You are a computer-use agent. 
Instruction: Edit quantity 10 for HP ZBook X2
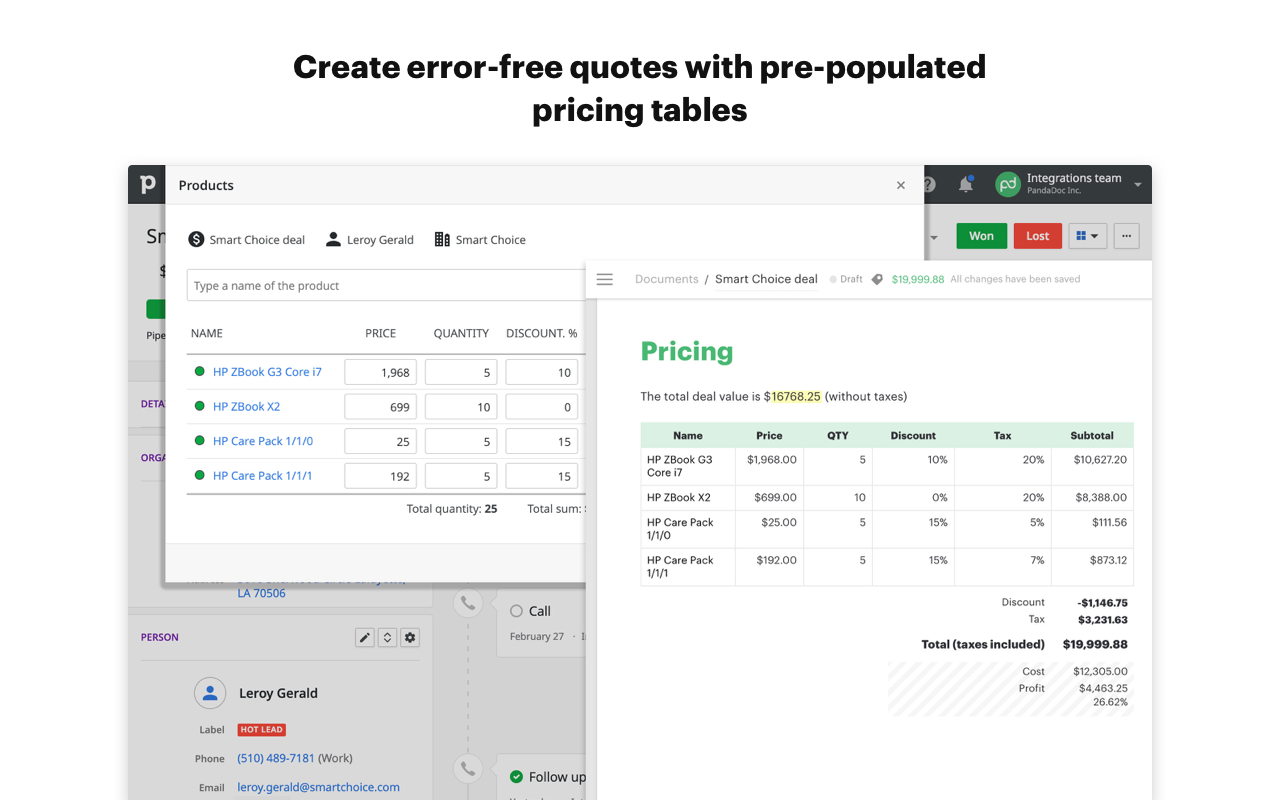click(x=461, y=407)
